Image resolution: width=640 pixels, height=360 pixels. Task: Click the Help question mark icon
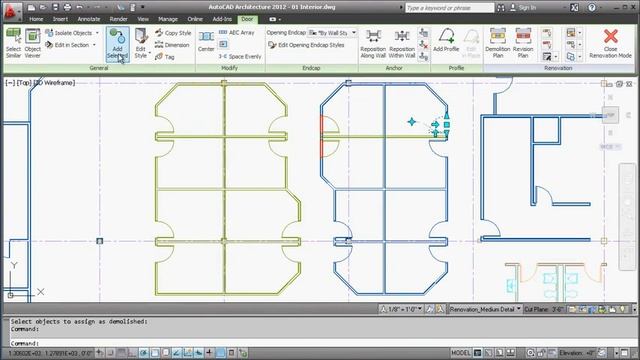(x=591, y=7)
